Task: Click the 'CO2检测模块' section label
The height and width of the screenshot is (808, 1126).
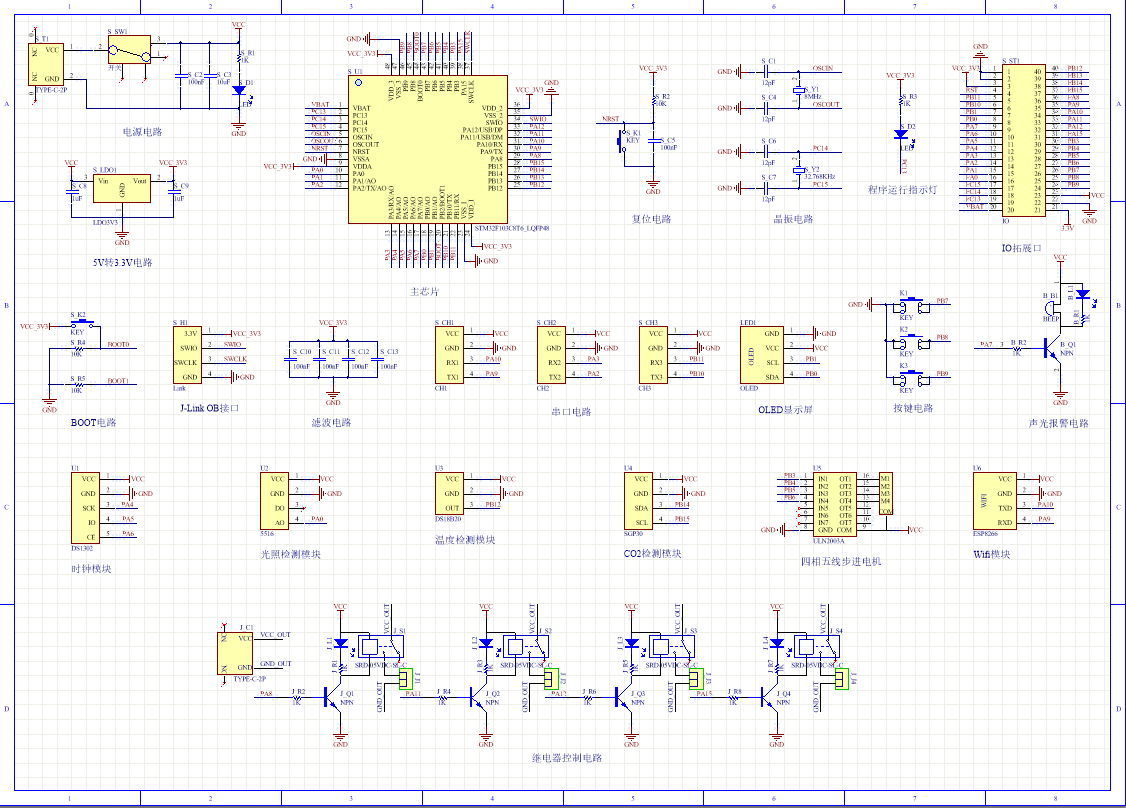Action: point(653,554)
